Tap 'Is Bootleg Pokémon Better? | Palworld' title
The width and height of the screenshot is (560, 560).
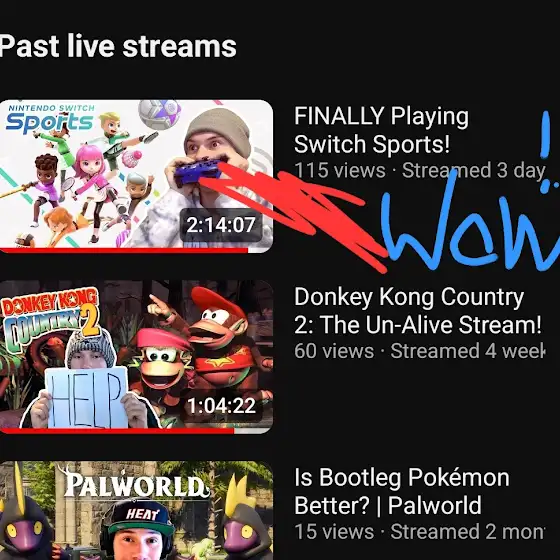401,491
